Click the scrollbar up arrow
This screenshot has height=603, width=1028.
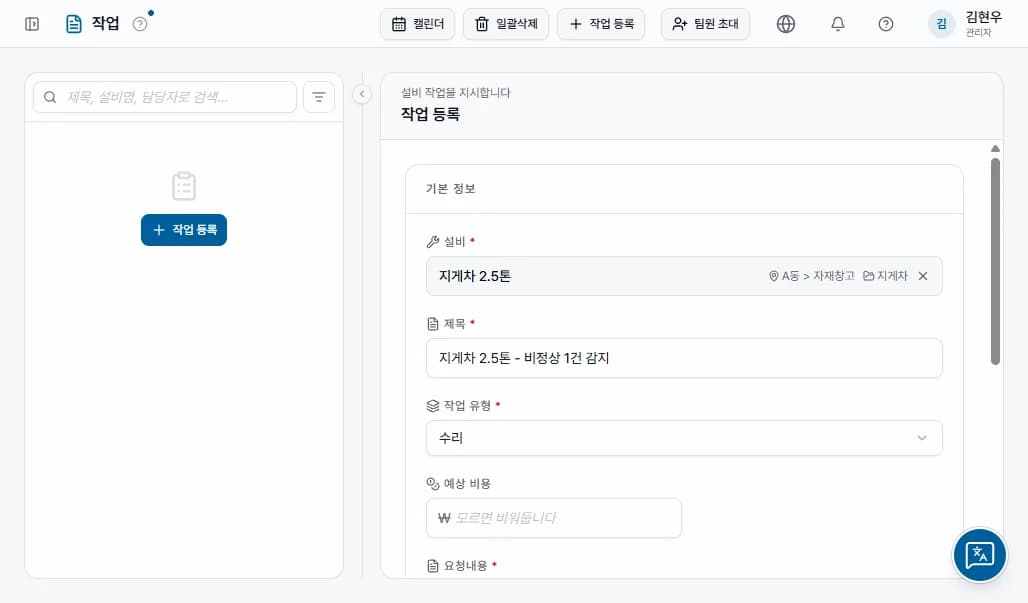995,149
